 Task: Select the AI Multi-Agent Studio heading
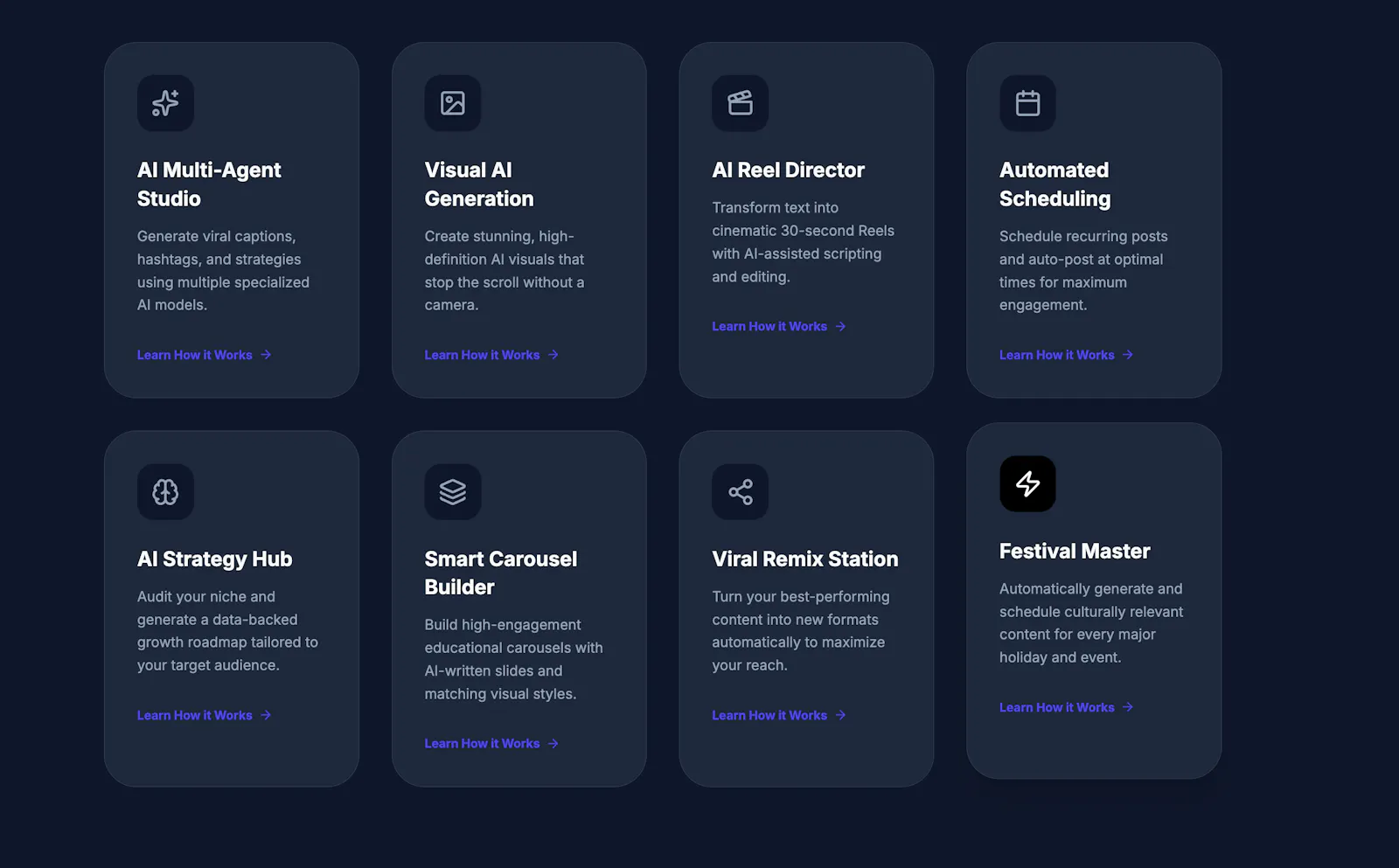click(x=209, y=184)
